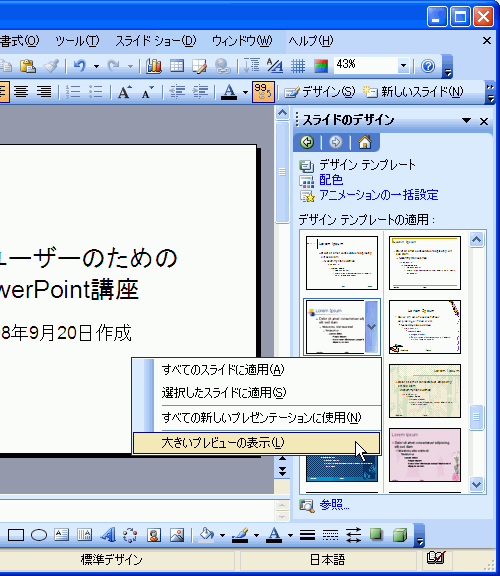Open the 43% zoom combo box
Image resolution: width=500 pixels, height=576 pixels.
(x=372, y=65)
